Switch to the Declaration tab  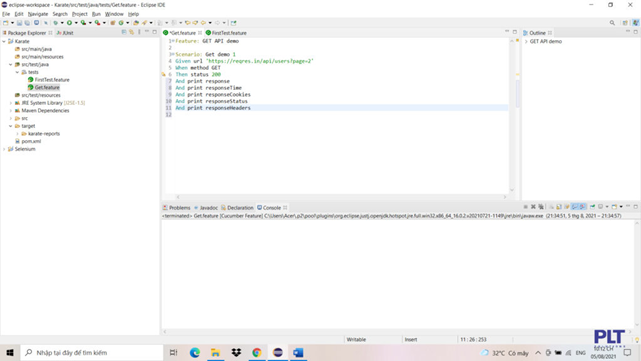[237, 208]
